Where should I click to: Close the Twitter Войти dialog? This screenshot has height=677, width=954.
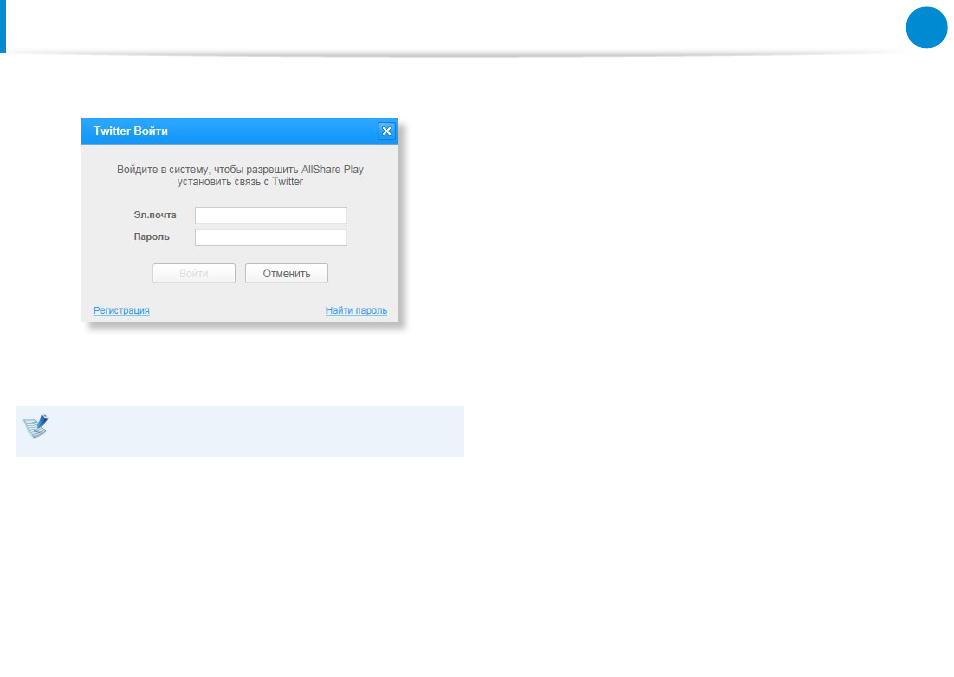pos(386,131)
